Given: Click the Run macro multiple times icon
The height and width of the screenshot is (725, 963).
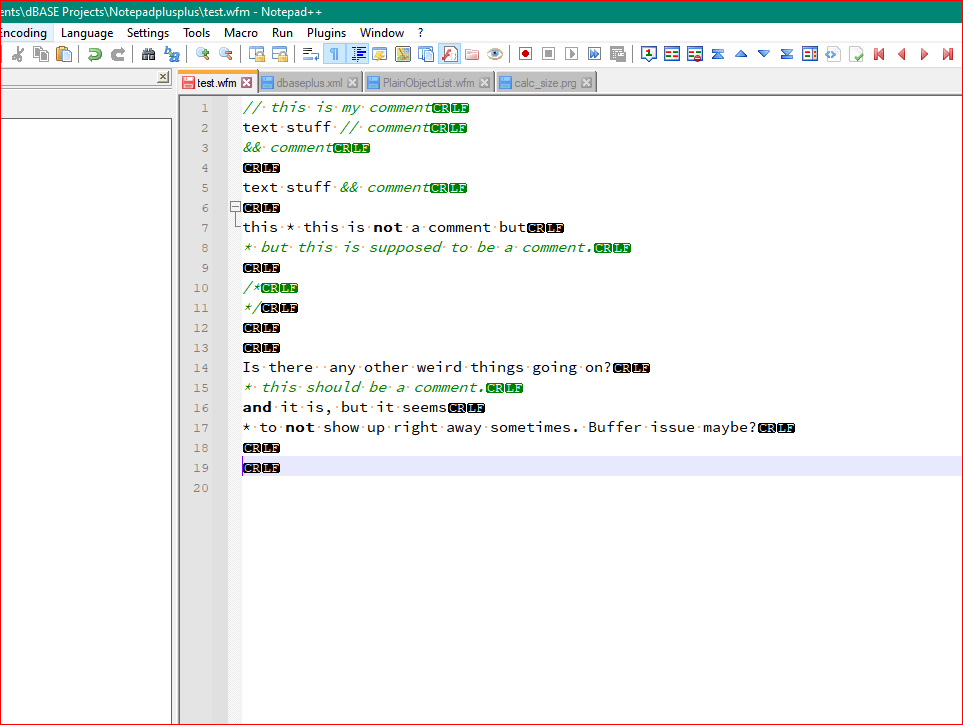Looking at the screenshot, I should (x=595, y=54).
